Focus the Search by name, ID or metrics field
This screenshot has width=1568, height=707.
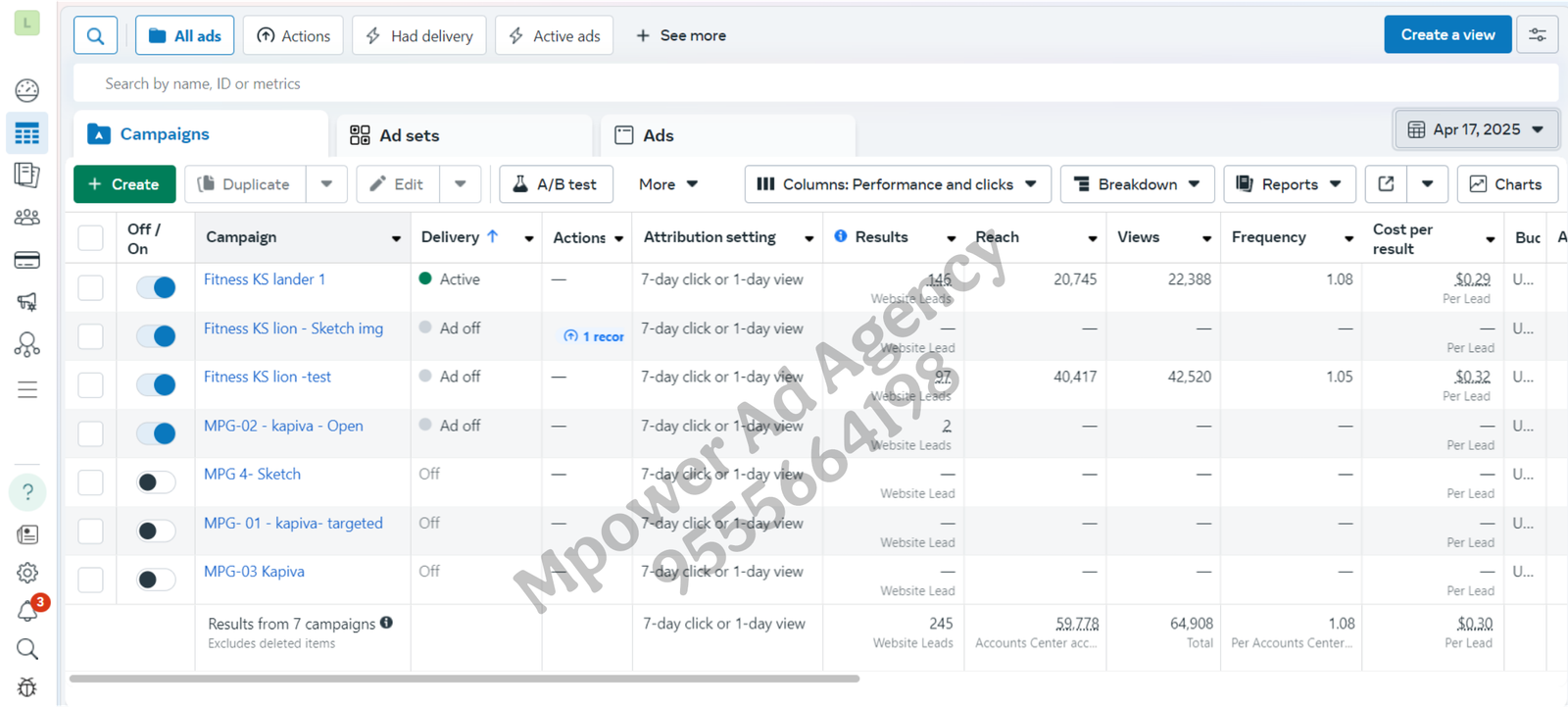[815, 83]
